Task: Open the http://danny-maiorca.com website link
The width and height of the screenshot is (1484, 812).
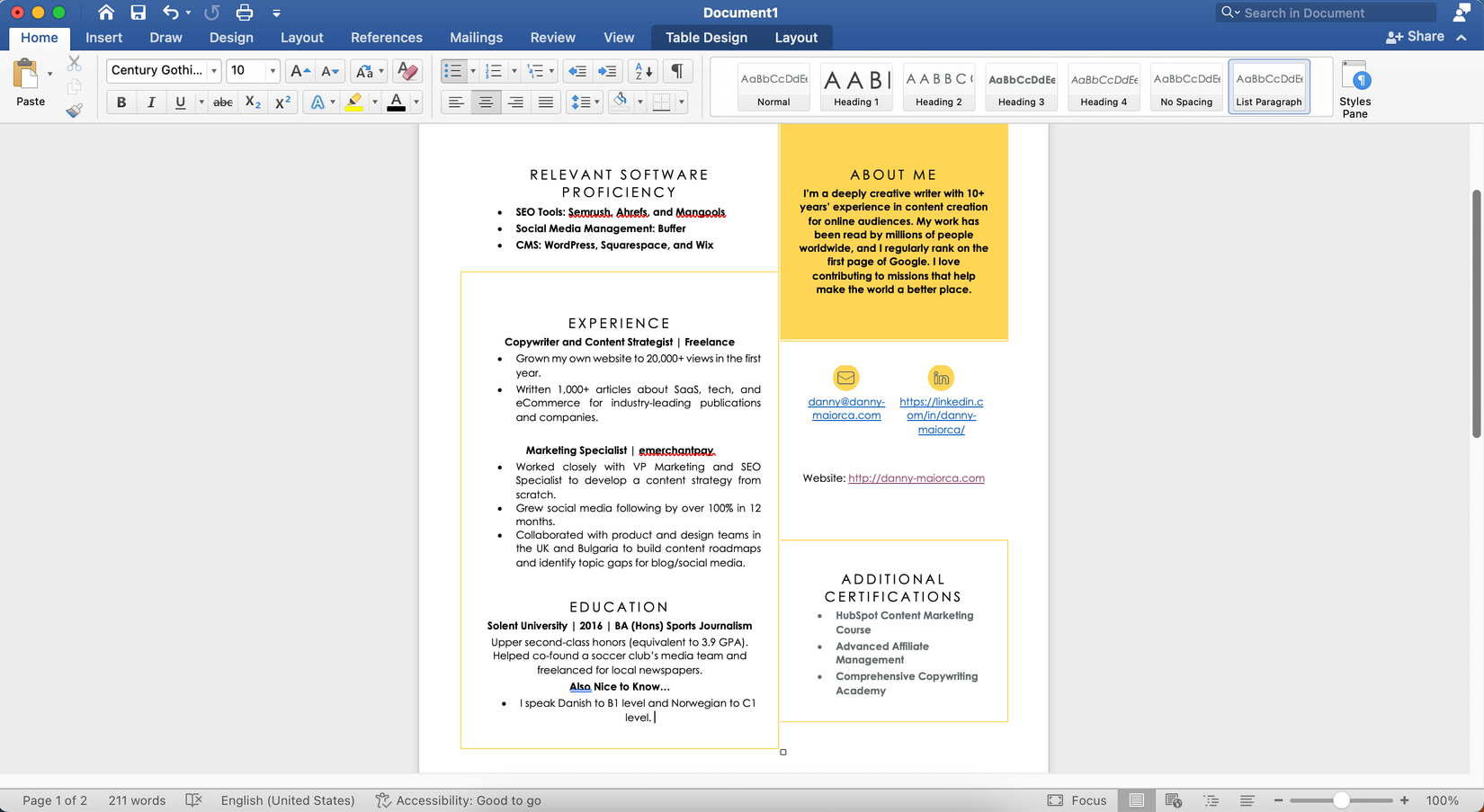Action: click(x=916, y=478)
